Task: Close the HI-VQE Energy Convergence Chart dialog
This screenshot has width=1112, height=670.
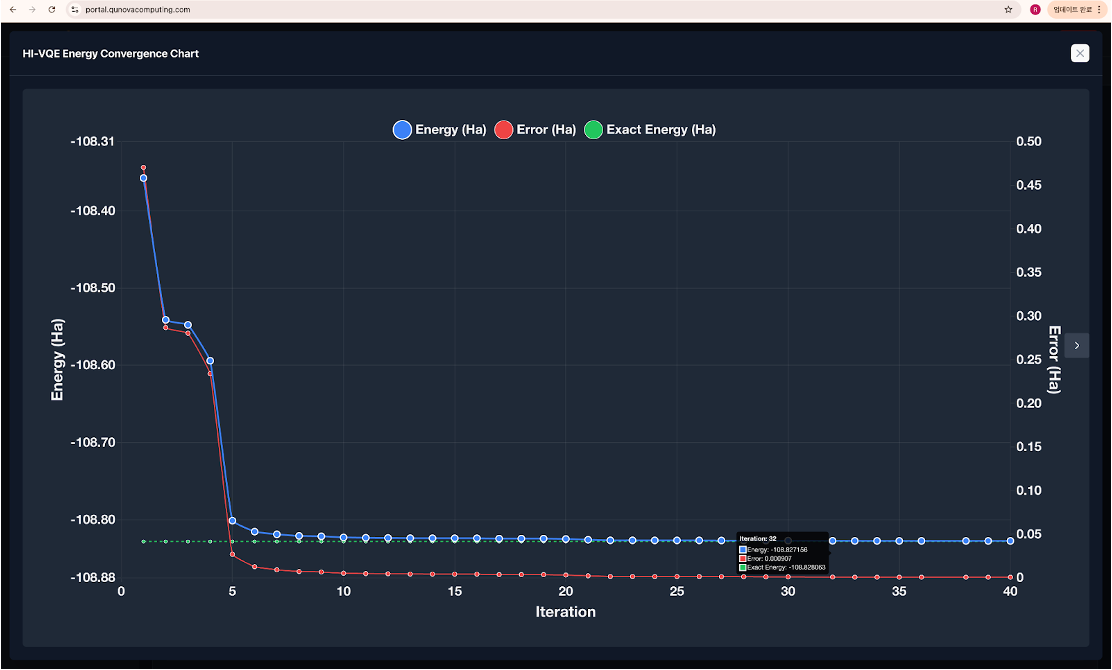Action: [1079, 53]
